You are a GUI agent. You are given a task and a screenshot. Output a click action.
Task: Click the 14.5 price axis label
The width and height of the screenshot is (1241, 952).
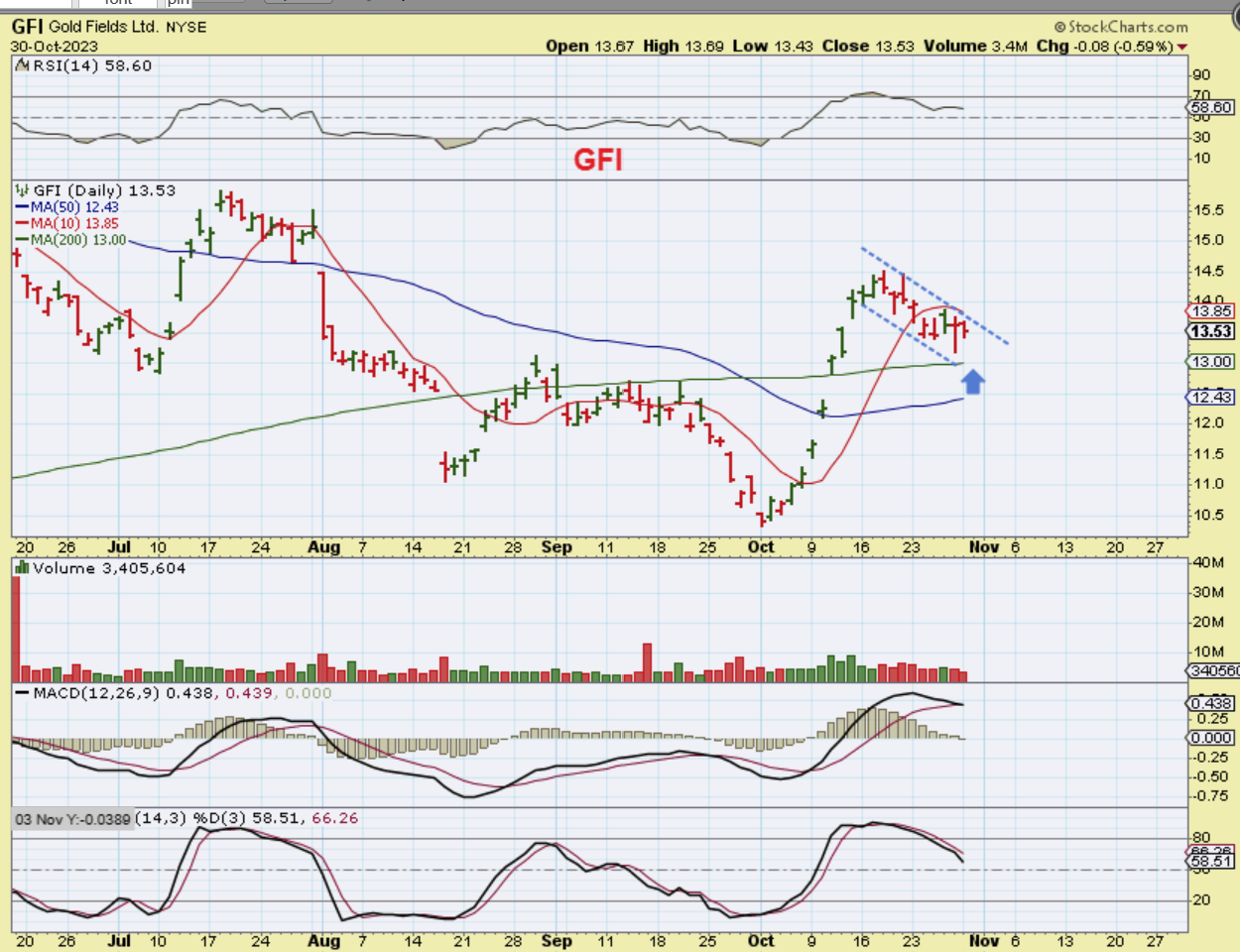point(1208,271)
